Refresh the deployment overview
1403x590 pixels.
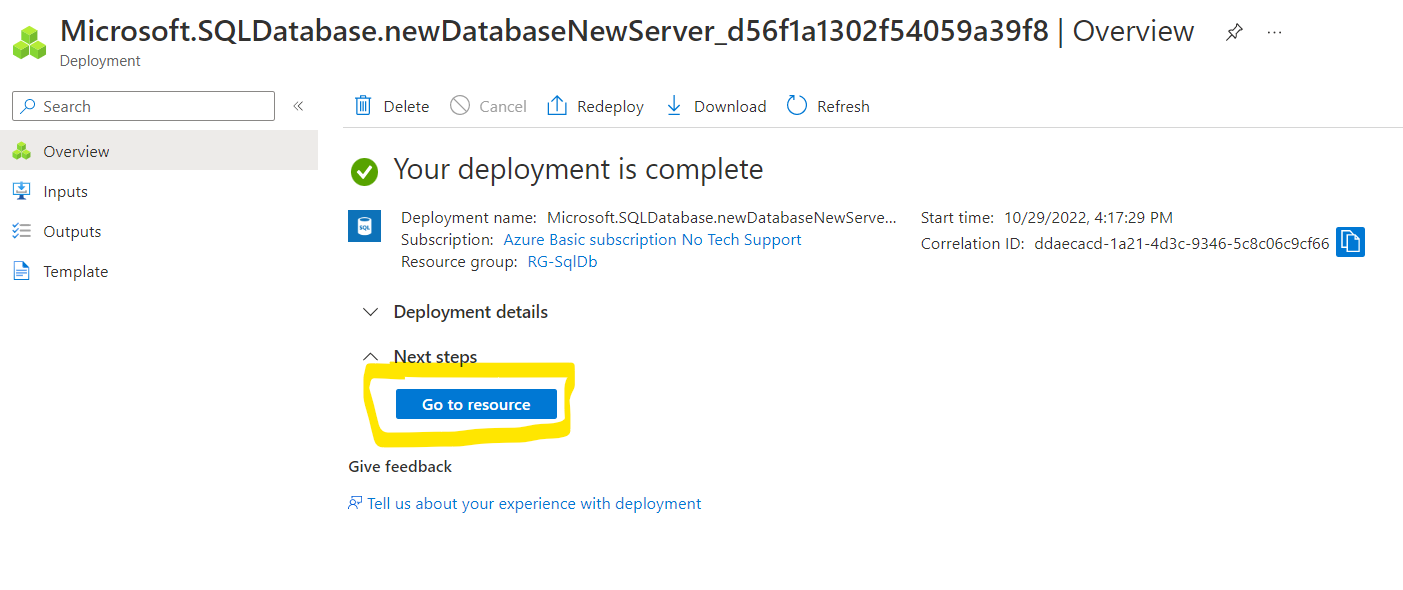coord(843,107)
